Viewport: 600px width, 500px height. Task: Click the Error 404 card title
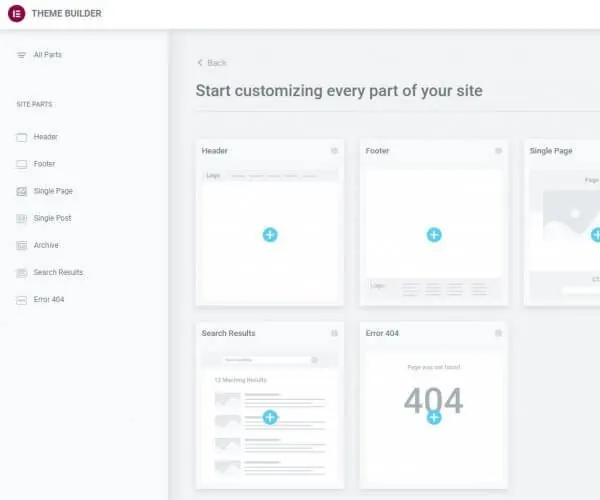click(382, 333)
